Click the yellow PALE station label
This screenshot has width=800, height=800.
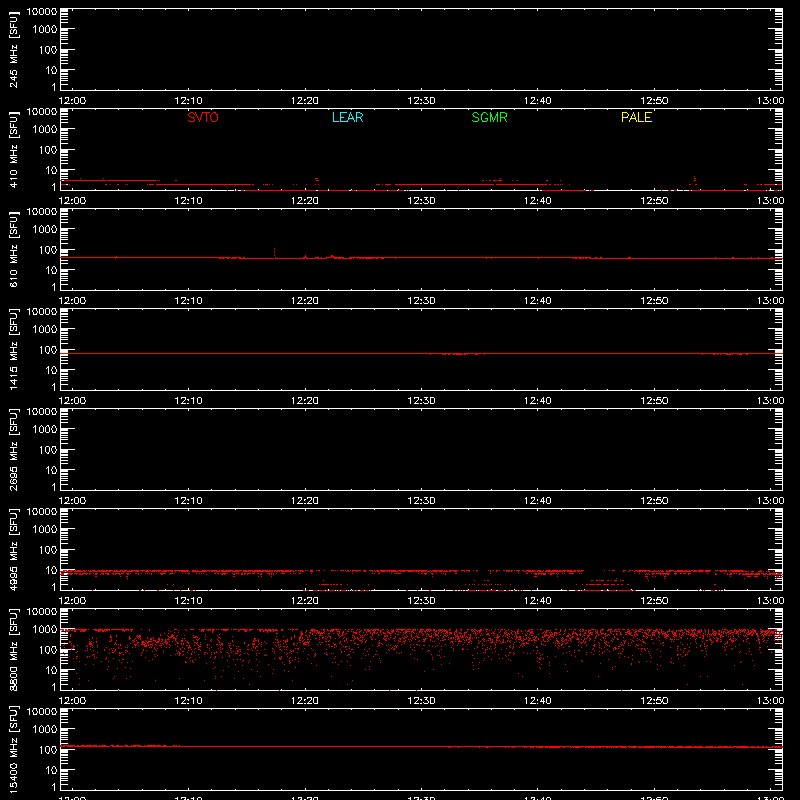click(x=636, y=117)
